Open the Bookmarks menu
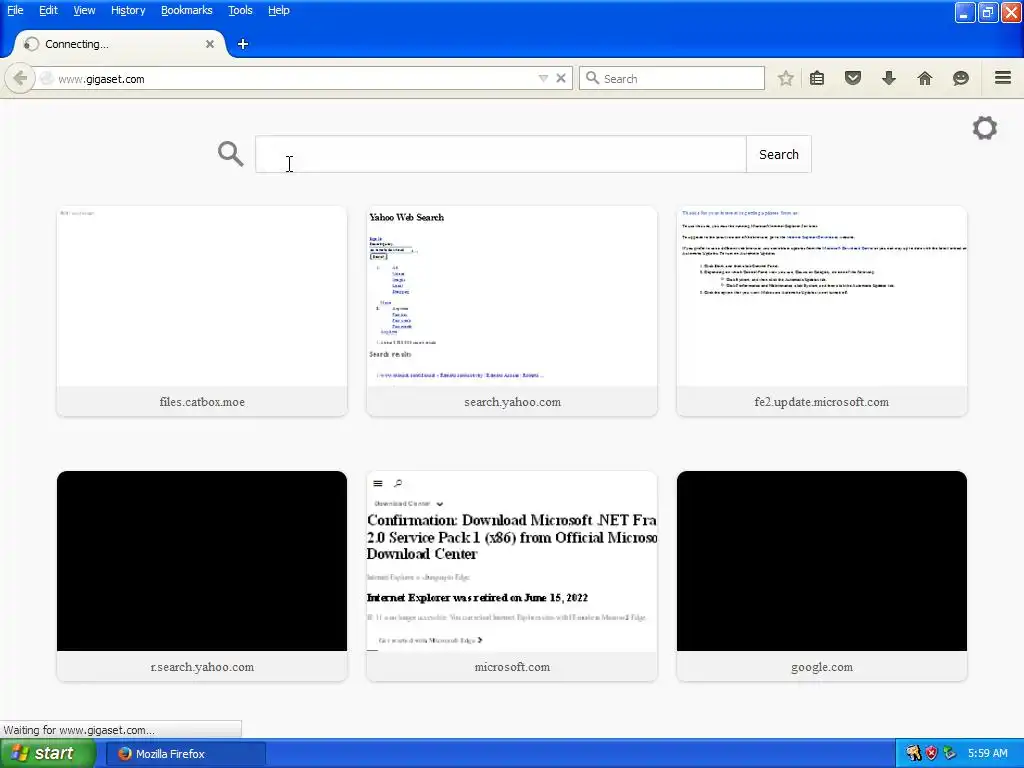1024x768 pixels. [x=187, y=10]
